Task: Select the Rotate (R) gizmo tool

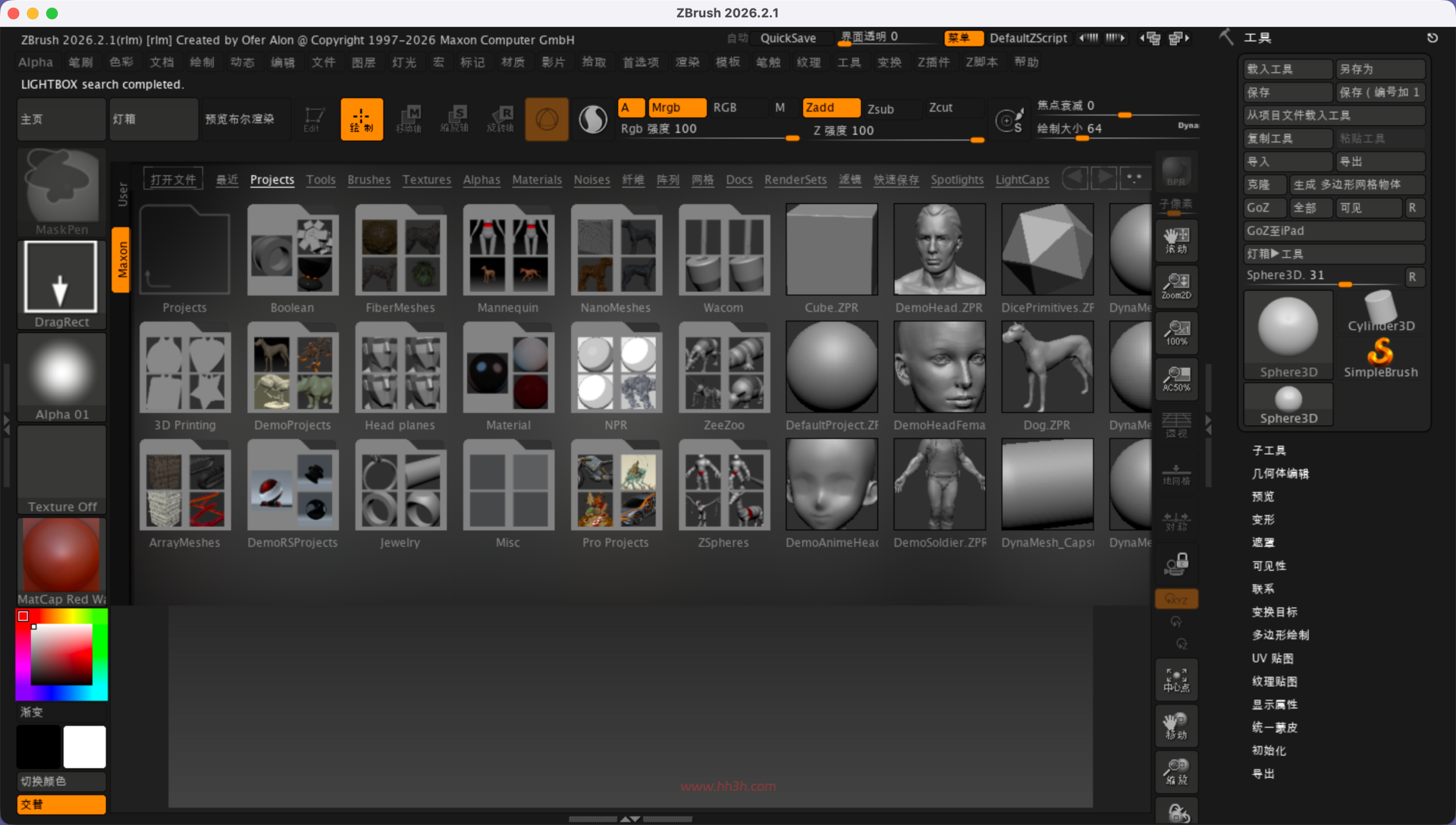Action: tap(500, 119)
